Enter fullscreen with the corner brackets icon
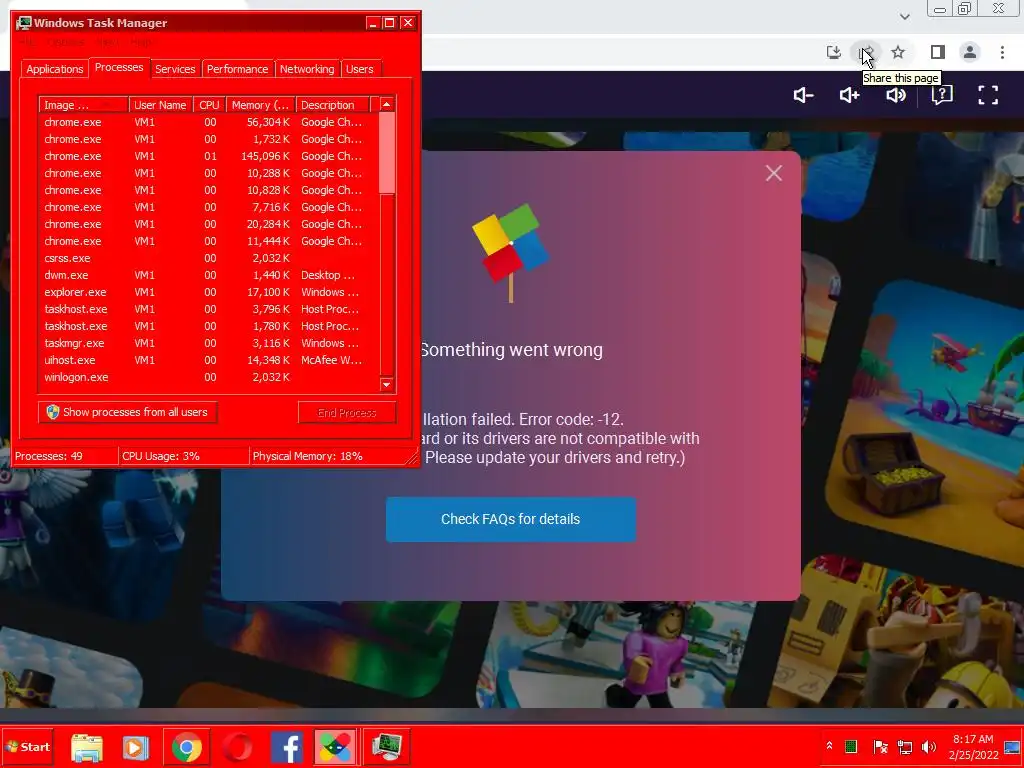The image size is (1024, 768). click(988, 95)
